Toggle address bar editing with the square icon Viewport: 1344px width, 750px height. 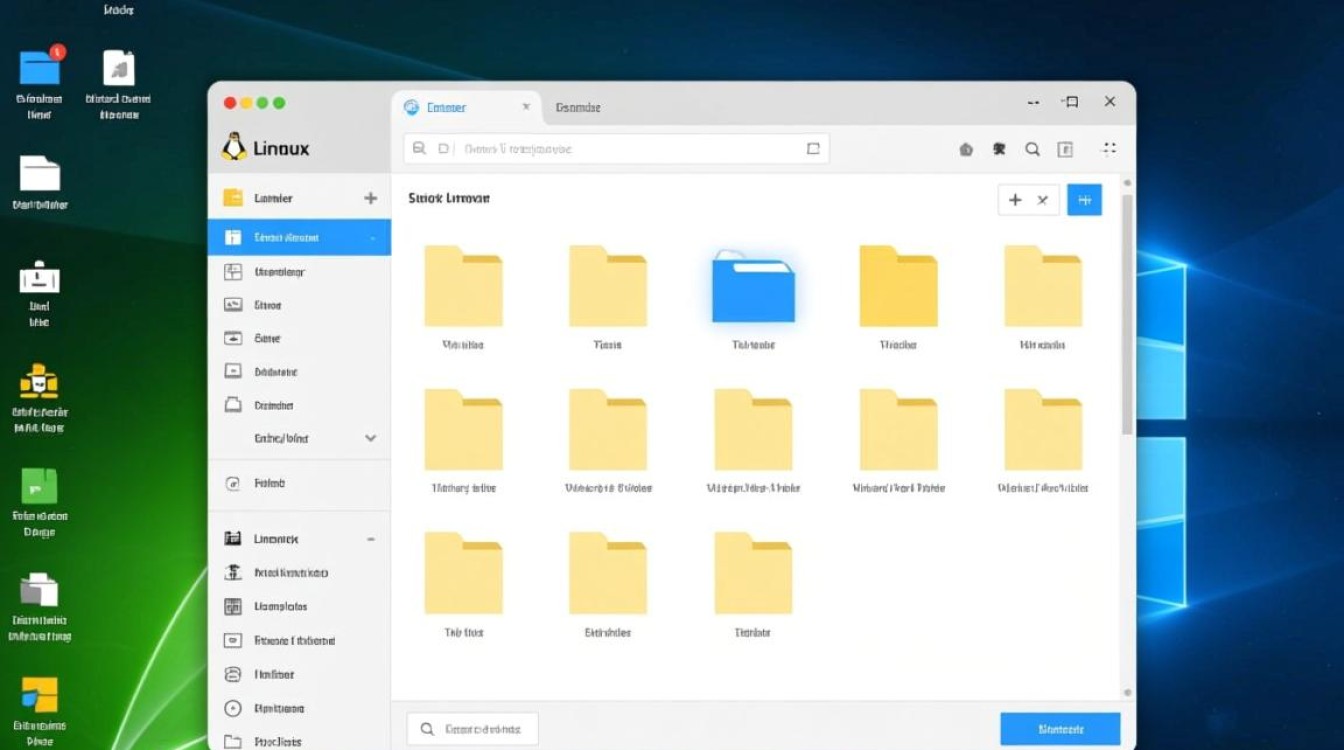pos(812,147)
